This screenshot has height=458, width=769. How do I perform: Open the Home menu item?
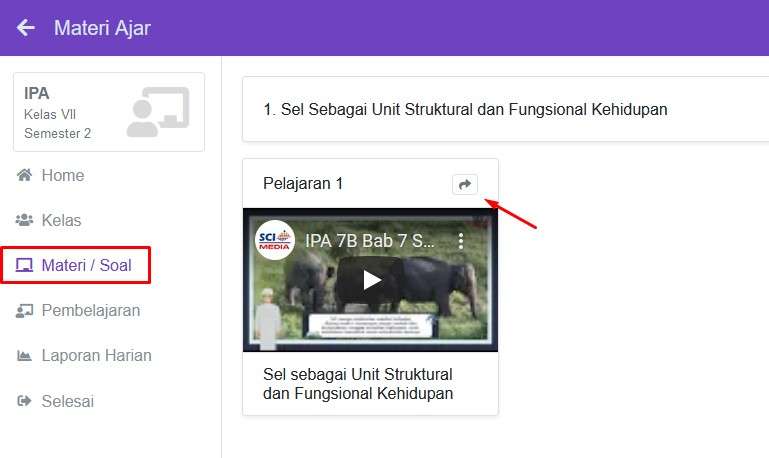[62, 175]
